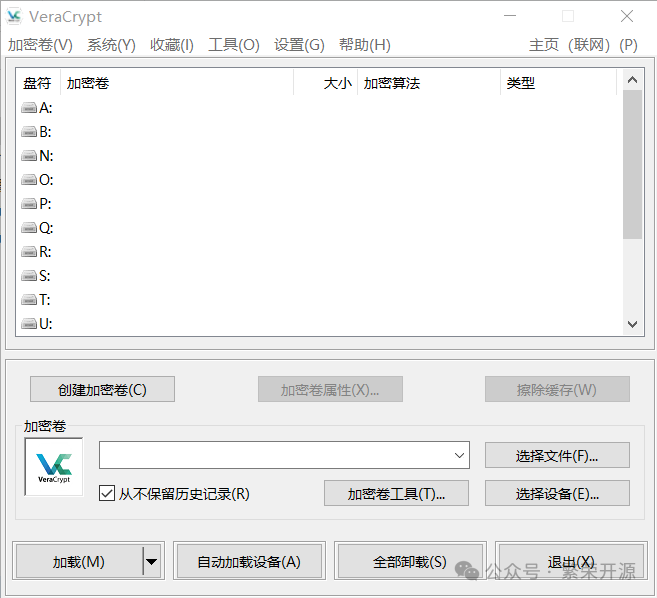This screenshot has width=657, height=598.
Task: Select the N: drive slot icon
Action: point(29,156)
